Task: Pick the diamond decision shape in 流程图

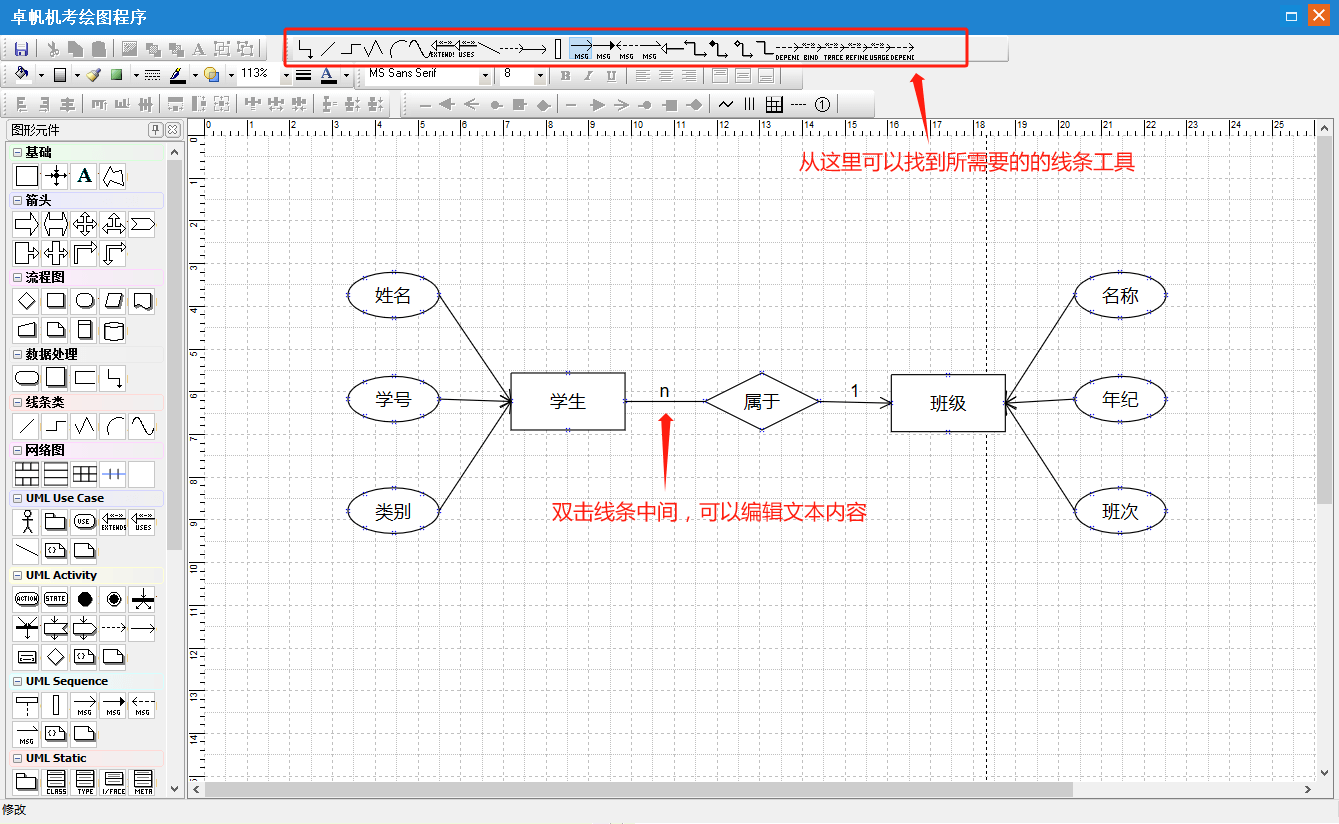Action: (x=27, y=300)
